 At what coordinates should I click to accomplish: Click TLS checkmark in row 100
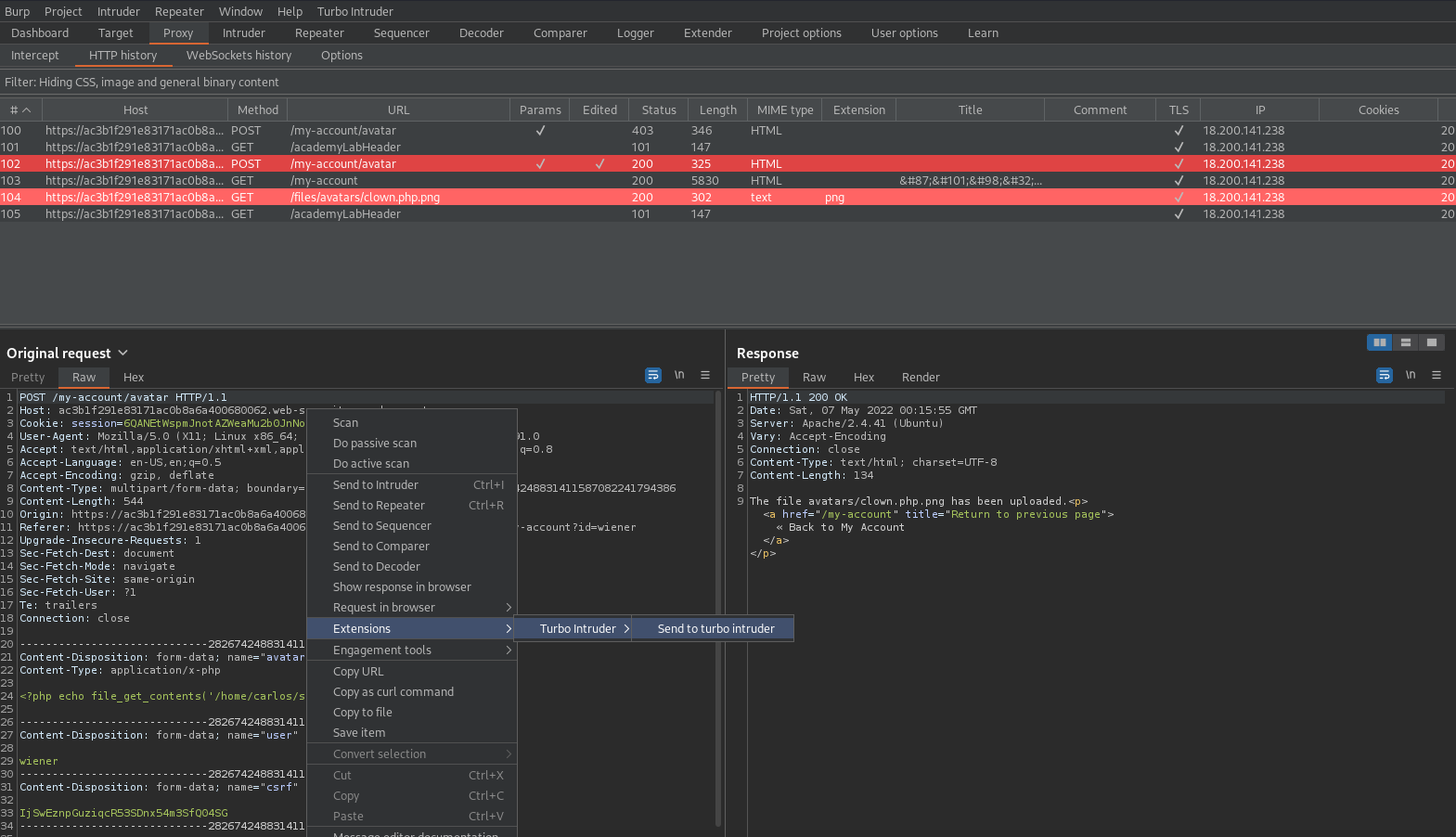click(1179, 131)
